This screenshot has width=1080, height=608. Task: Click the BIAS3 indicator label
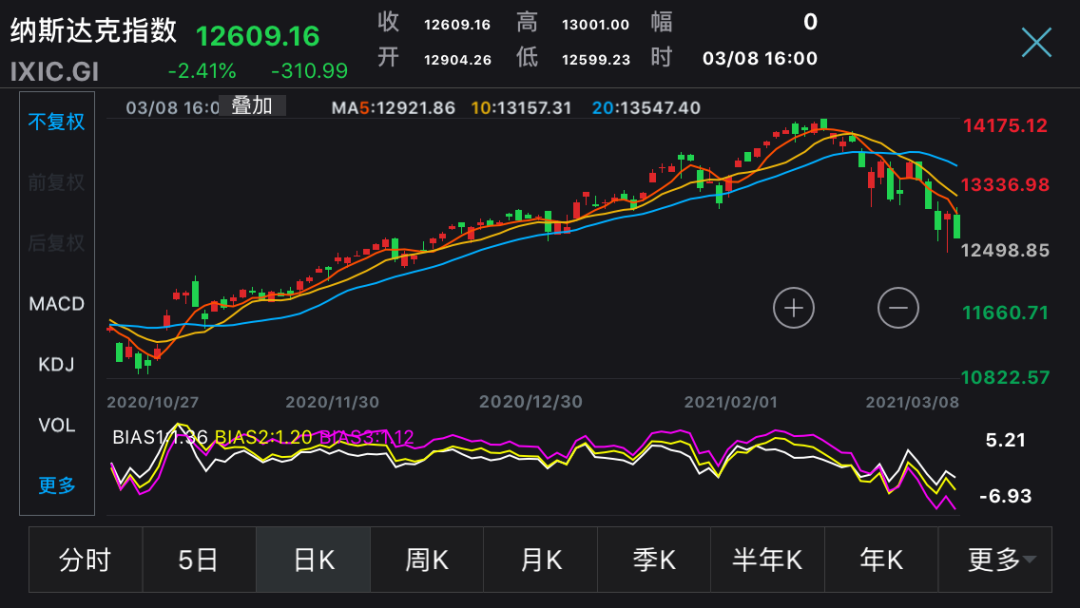[x=366, y=437]
